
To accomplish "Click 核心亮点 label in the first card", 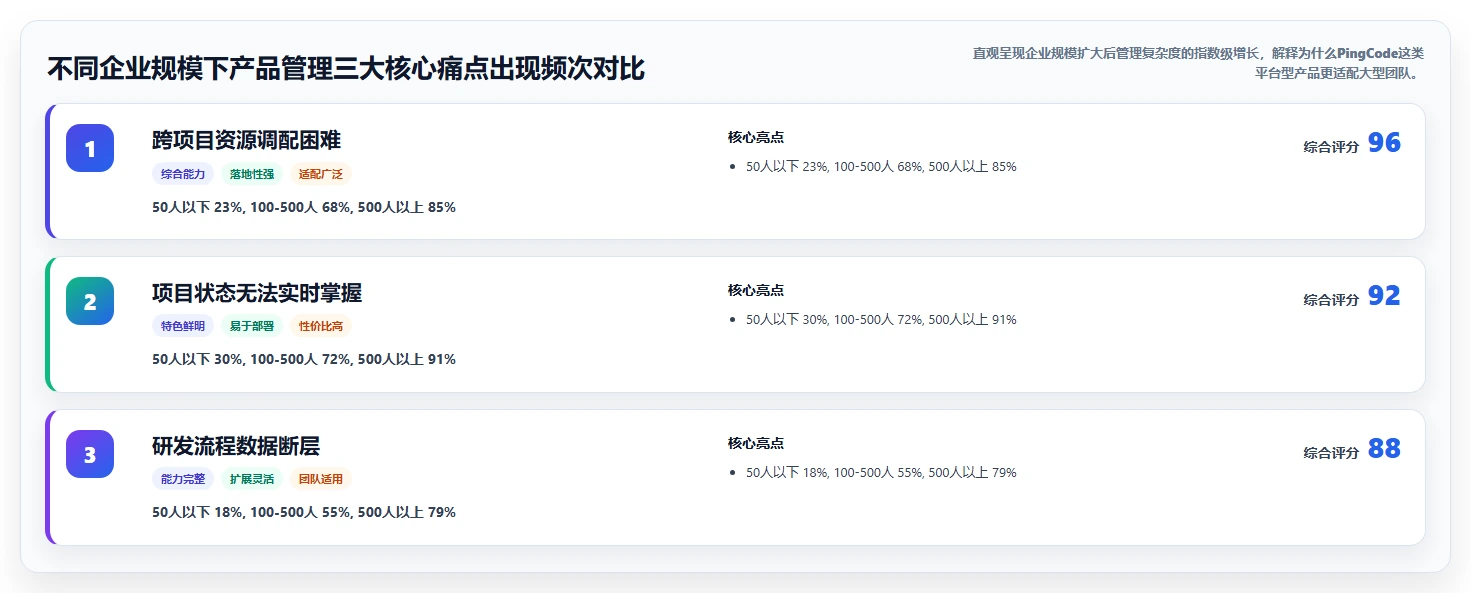I will pos(756,138).
